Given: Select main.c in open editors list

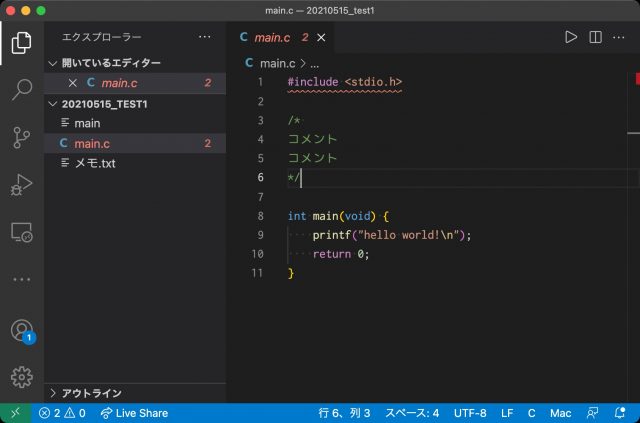Looking at the screenshot, I should 135,83.
